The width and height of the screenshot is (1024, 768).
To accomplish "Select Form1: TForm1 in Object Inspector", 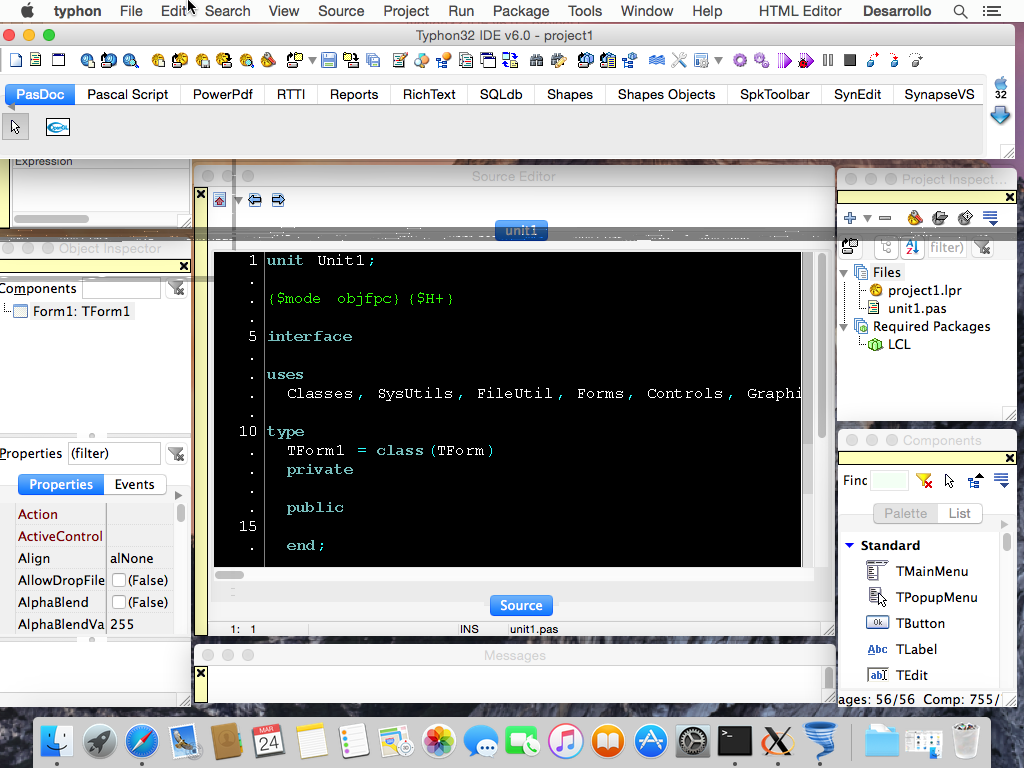I will pos(81,311).
